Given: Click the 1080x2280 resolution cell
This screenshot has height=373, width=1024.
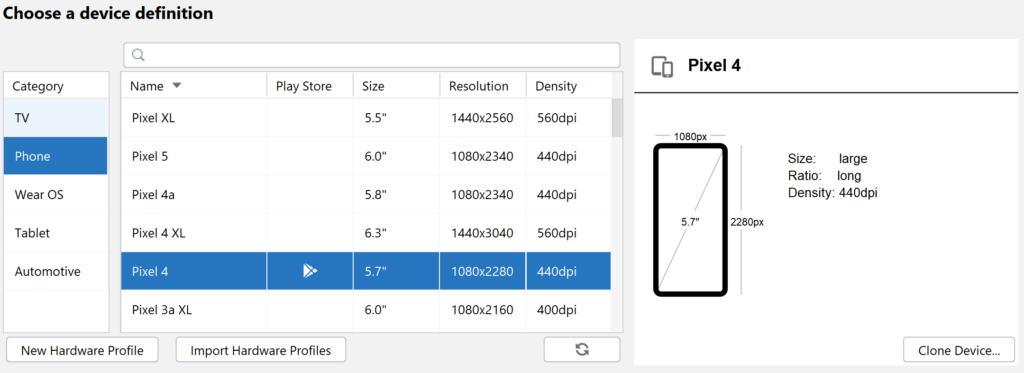Looking at the screenshot, I should (483, 271).
